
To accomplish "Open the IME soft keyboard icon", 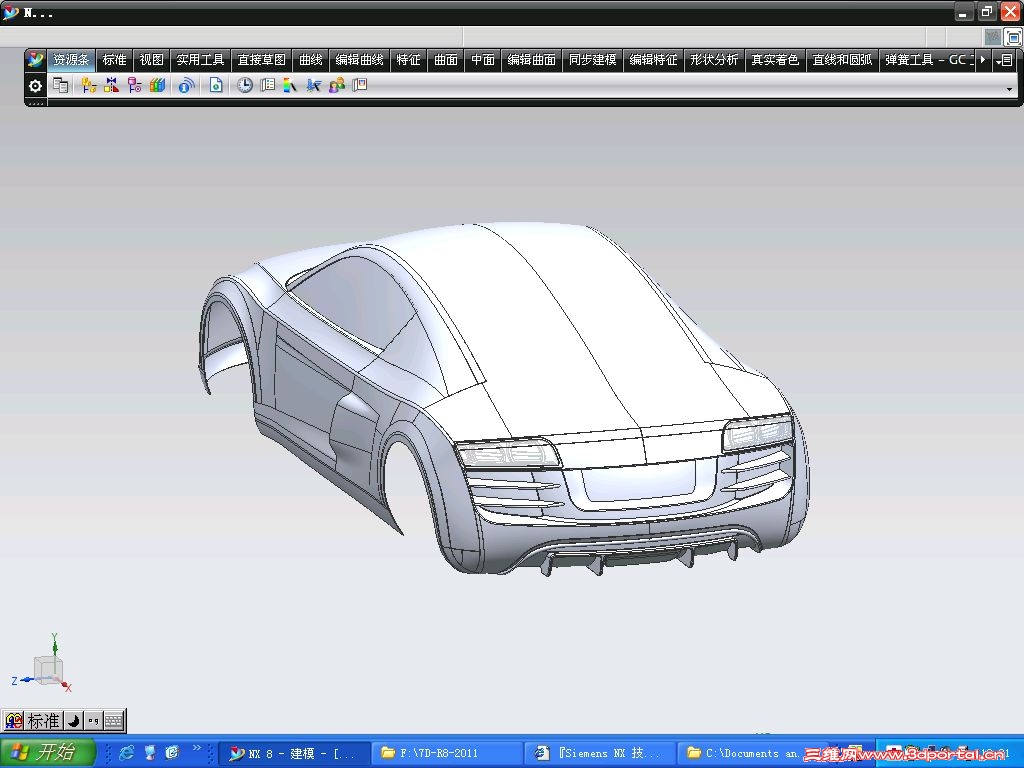I will coord(114,721).
